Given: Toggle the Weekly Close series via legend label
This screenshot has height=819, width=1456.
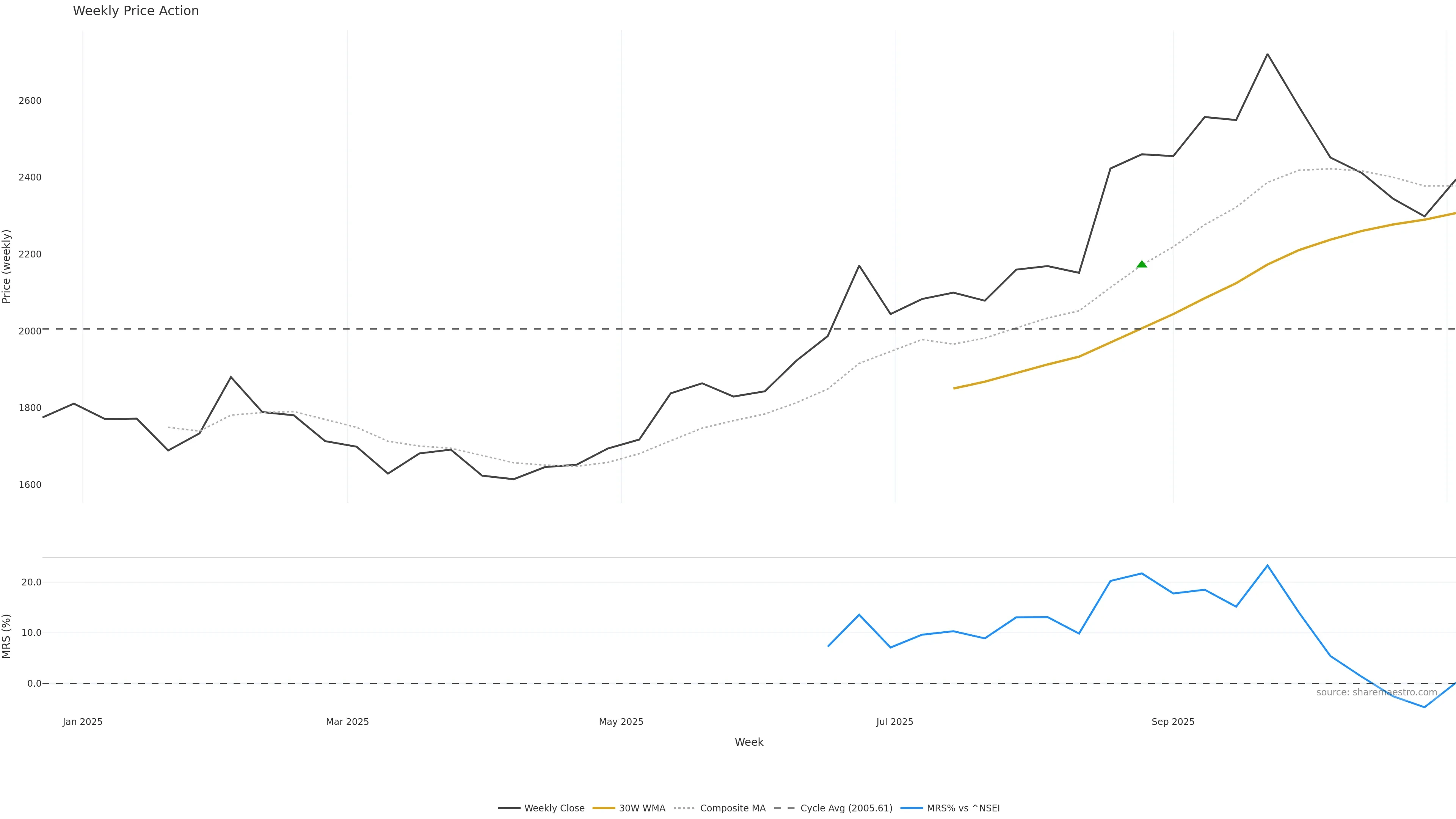Looking at the screenshot, I should point(554,808).
